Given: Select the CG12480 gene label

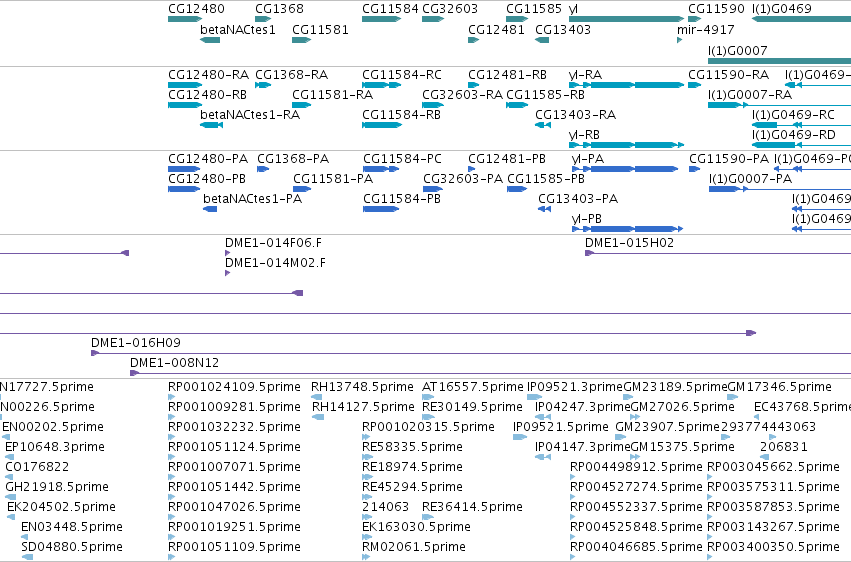Looking at the screenshot, I should (x=196, y=9).
